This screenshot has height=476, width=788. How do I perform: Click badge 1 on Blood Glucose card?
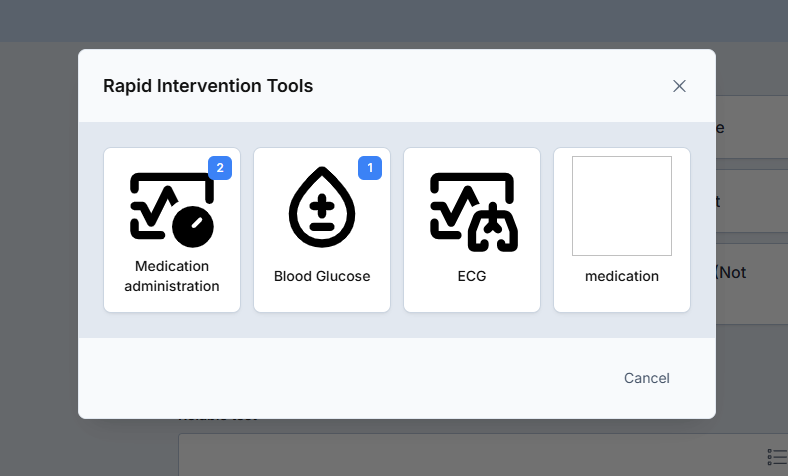click(370, 168)
